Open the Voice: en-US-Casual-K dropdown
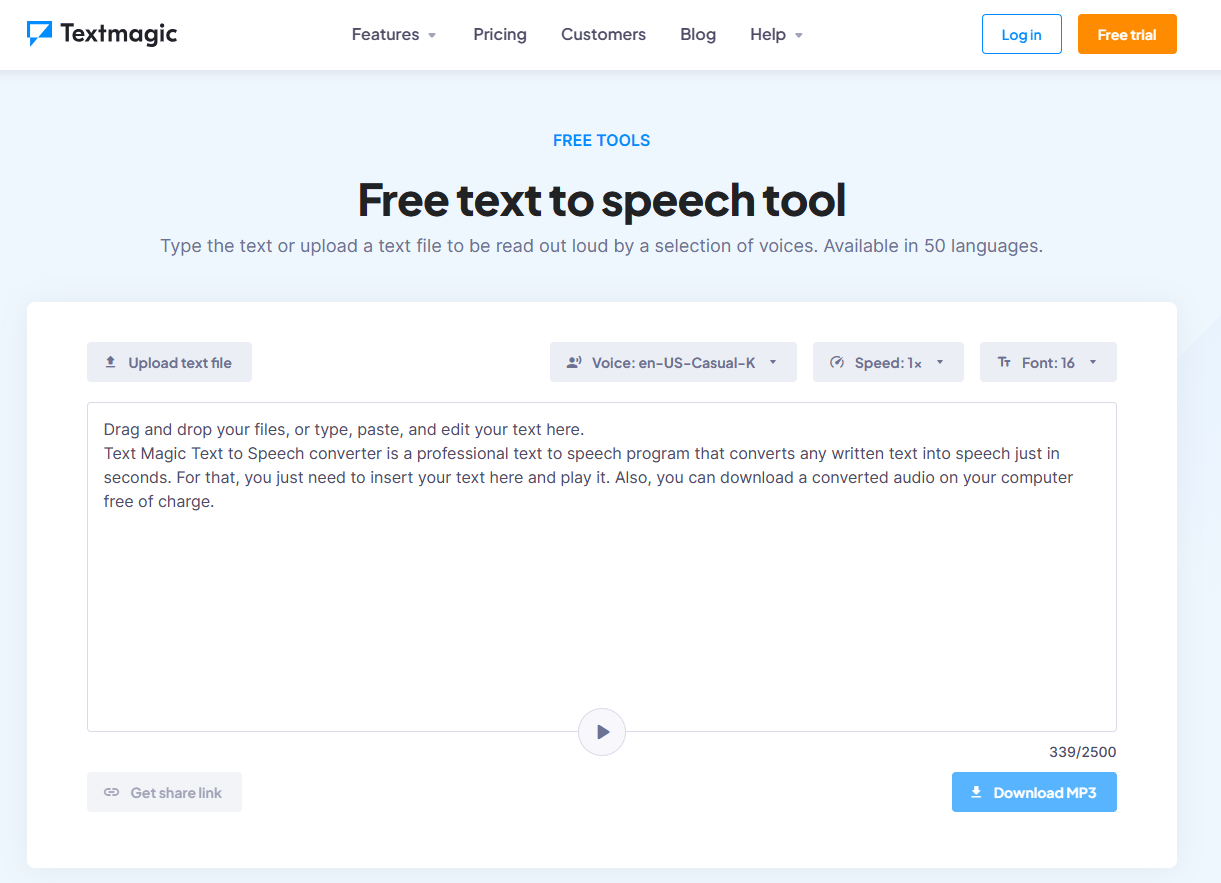The image size is (1221, 883). 673,362
